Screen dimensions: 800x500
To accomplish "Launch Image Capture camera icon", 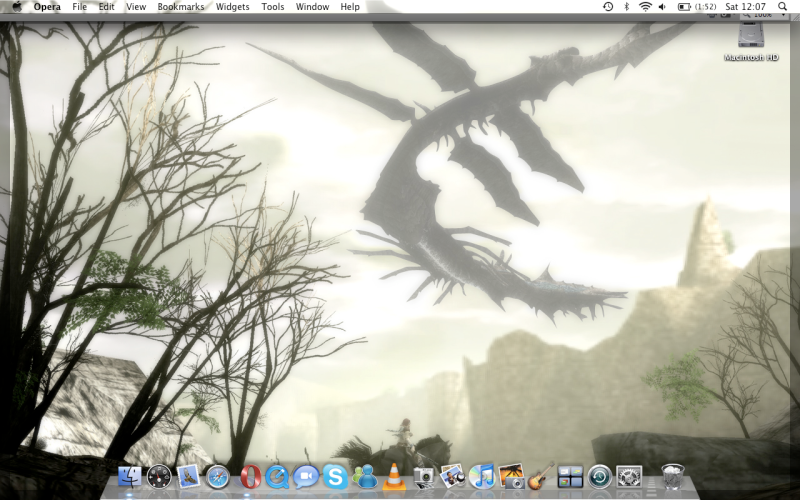I will (423, 478).
